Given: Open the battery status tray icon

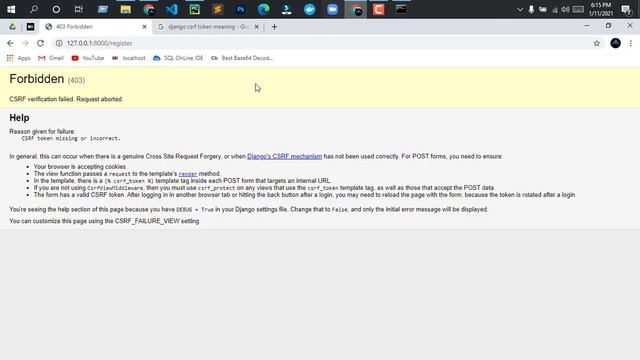Looking at the screenshot, I should (542, 9).
